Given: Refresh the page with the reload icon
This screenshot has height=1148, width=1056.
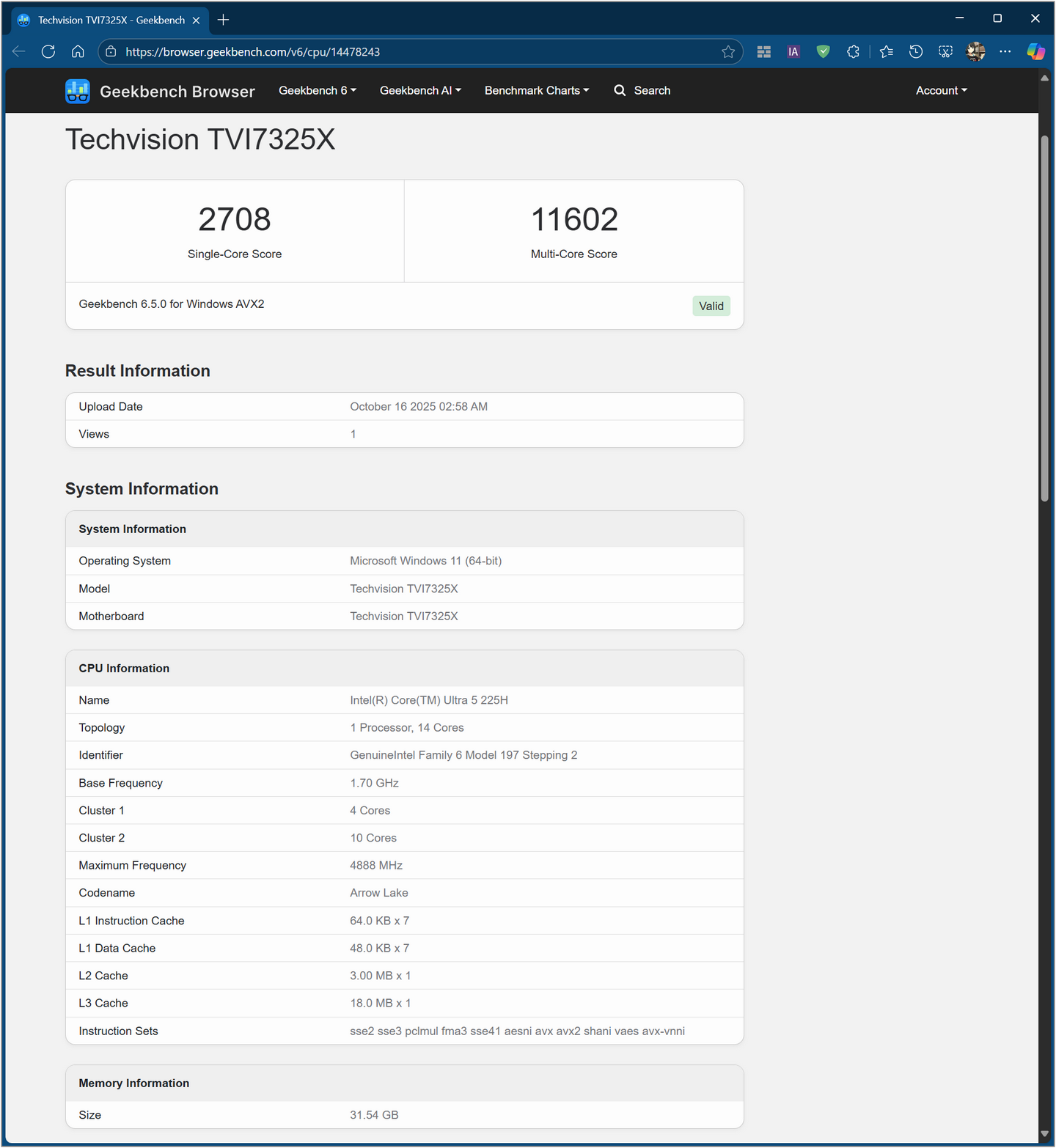Looking at the screenshot, I should [x=48, y=51].
